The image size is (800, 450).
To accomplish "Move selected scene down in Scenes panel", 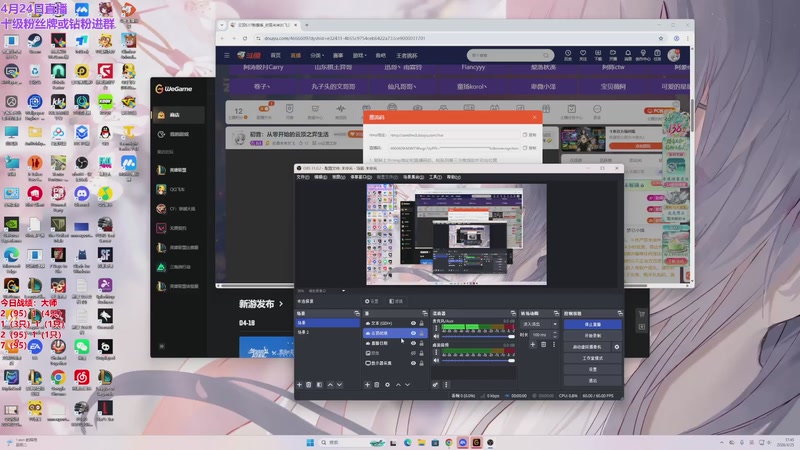I will (339, 385).
